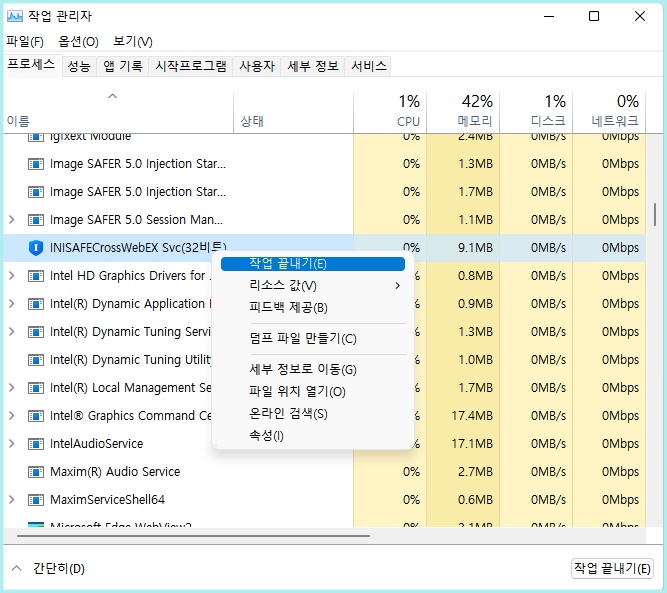Viewport: 667px width, 593px height.
Task: Click the horizontal scrollbar thumb
Action: pos(193,536)
